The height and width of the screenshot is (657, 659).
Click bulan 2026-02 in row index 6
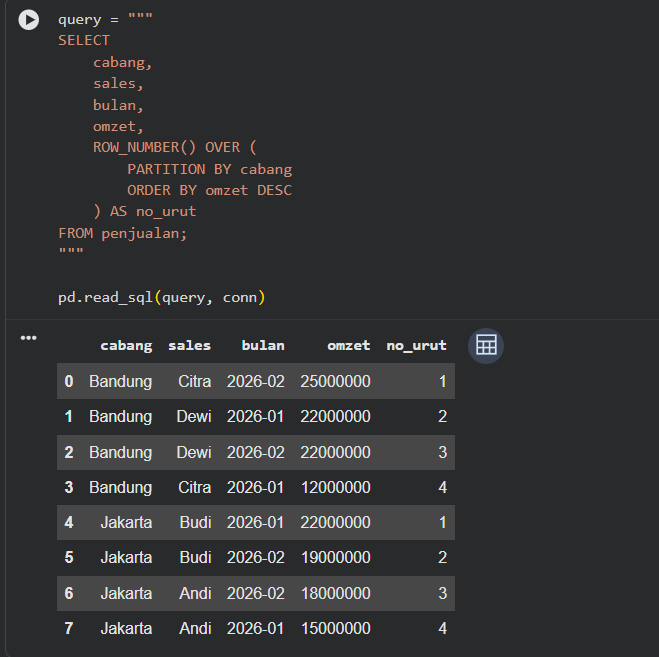coord(256,593)
